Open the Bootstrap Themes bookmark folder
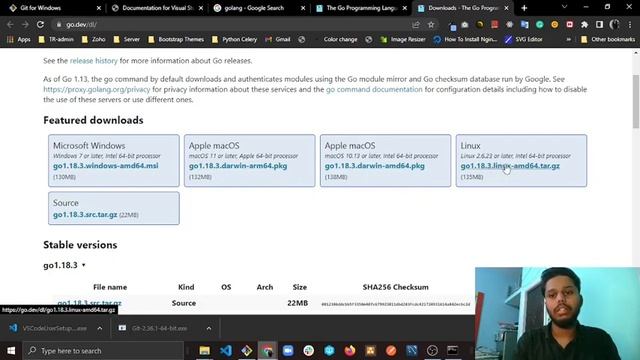Image resolution: width=640 pixels, height=360 pixels. (x=176, y=39)
